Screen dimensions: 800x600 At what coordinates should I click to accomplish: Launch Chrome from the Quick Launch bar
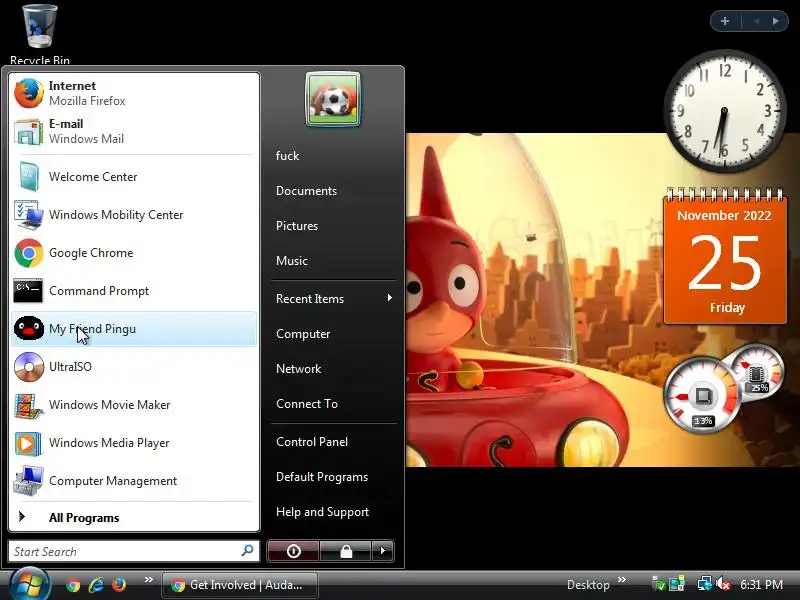point(73,585)
